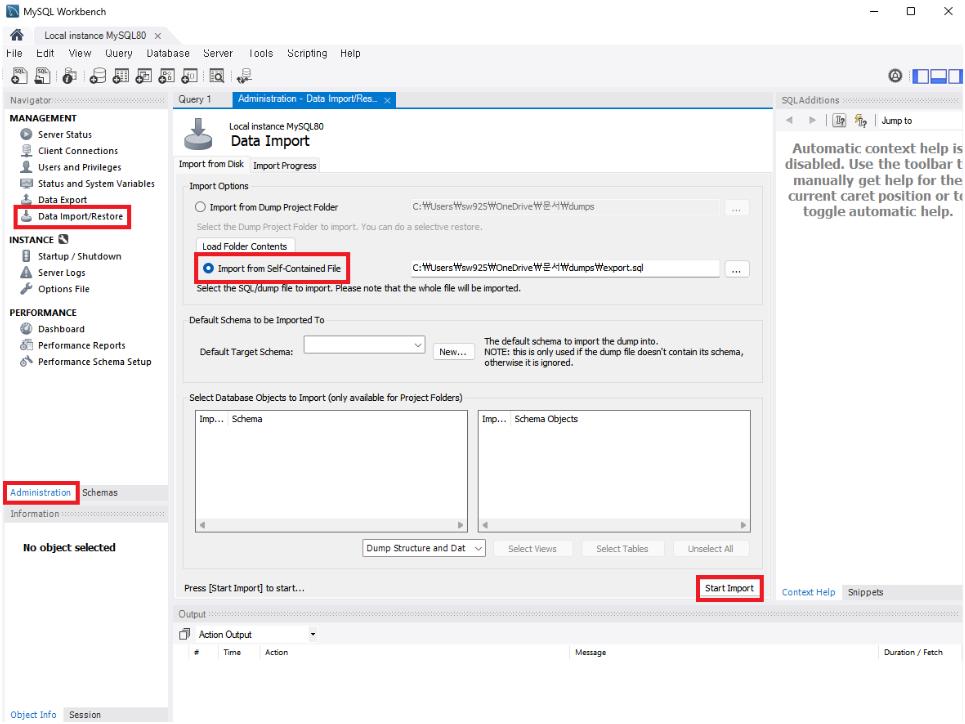Screen dimensions: 965x724
Task: Open the Default Target Schema dropdown
Action: click(364, 345)
